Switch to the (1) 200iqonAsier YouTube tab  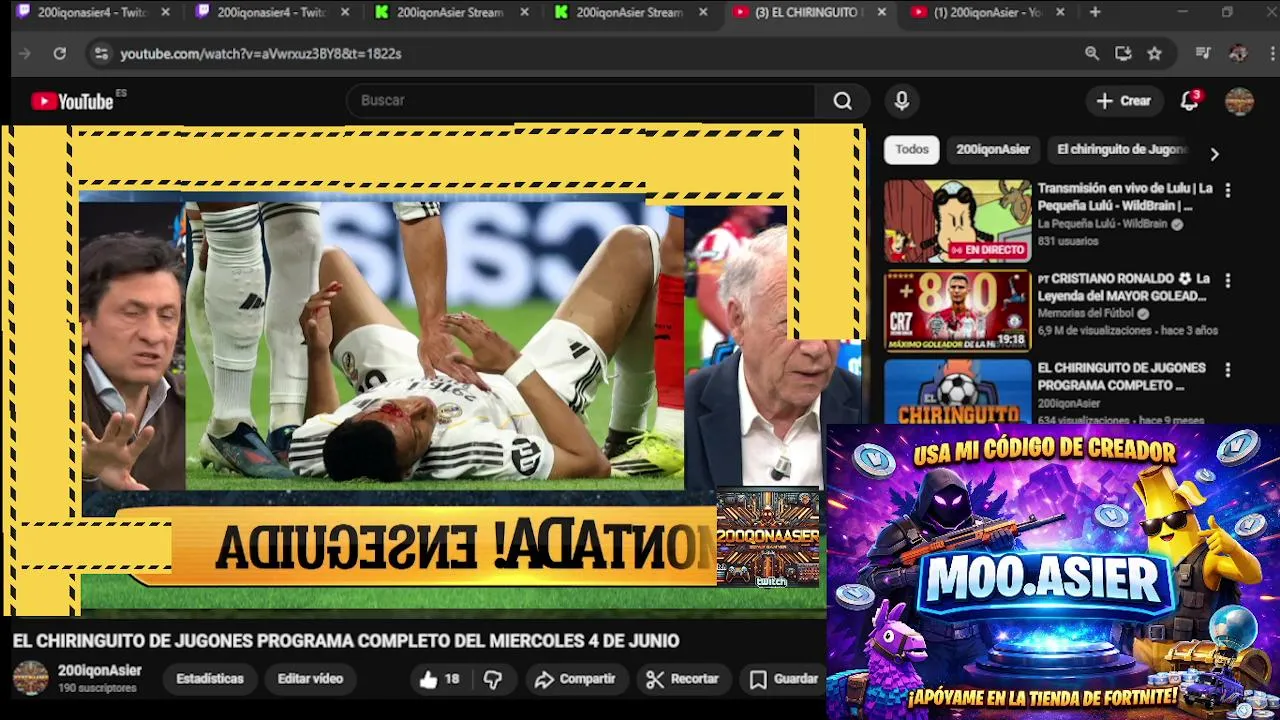(985, 12)
